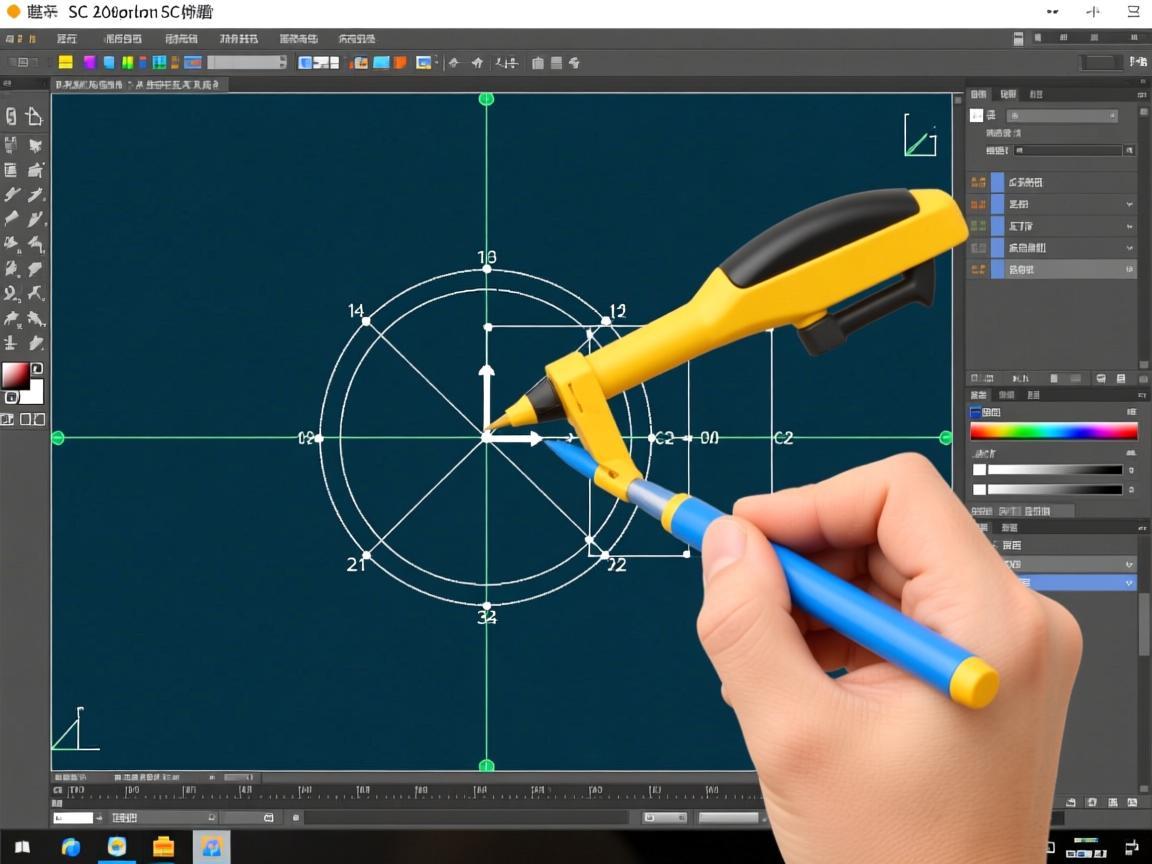Expand the chevron on the second layer row
The width and height of the screenshot is (1152, 864).
(x=1129, y=204)
